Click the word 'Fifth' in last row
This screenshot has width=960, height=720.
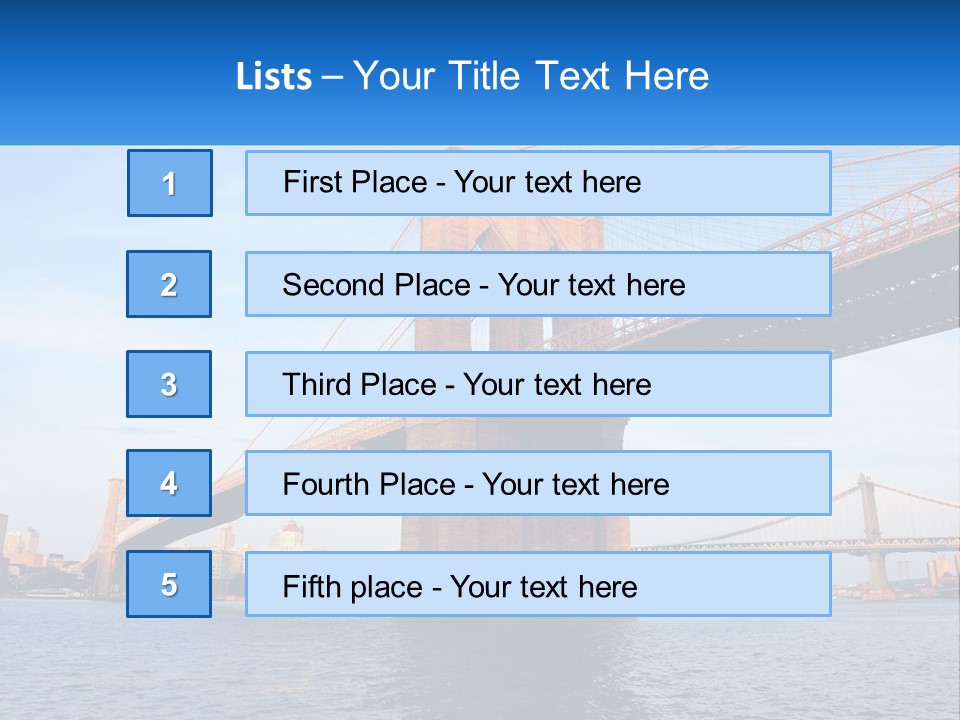312,586
